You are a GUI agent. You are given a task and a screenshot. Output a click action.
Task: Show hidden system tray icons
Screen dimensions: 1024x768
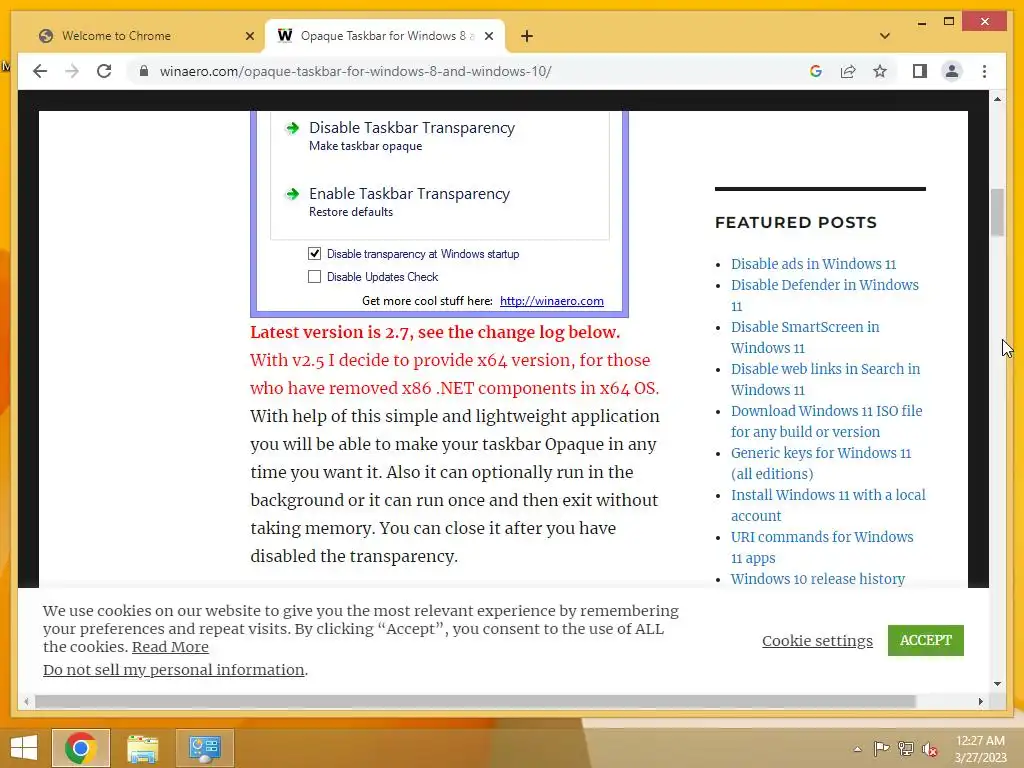[x=857, y=749]
